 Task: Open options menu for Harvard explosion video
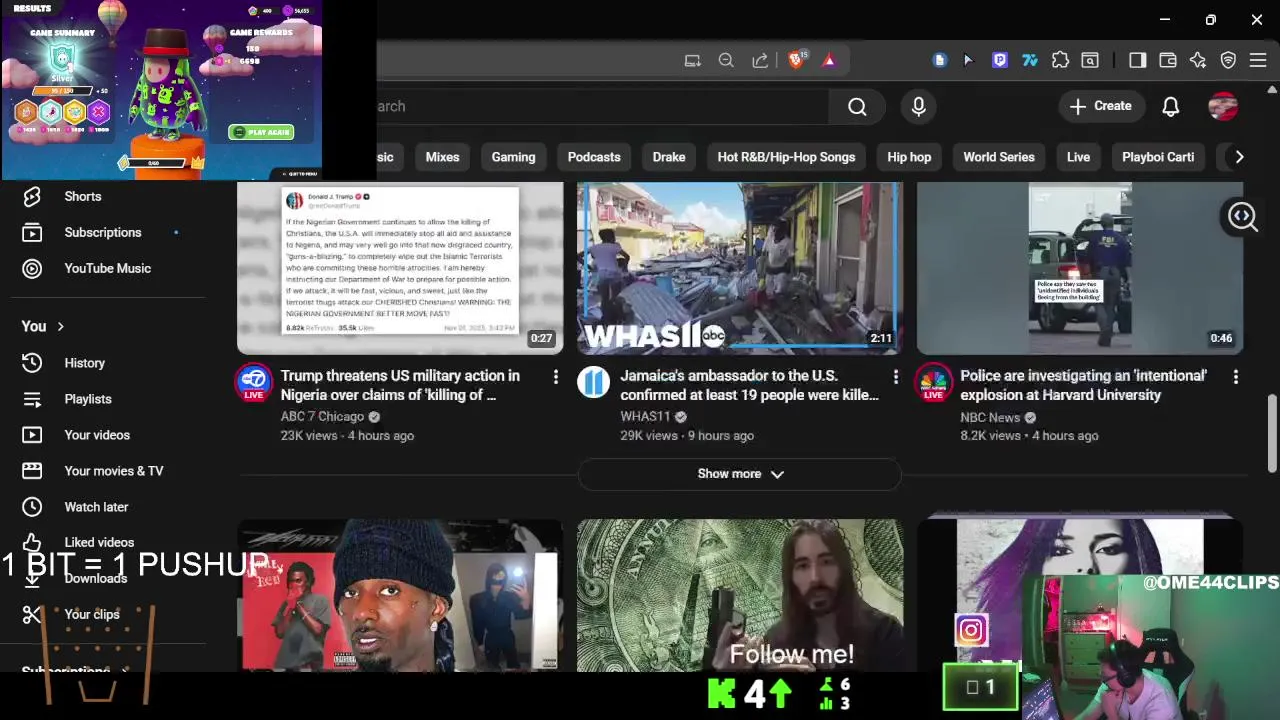pyautogui.click(x=1235, y=376)
